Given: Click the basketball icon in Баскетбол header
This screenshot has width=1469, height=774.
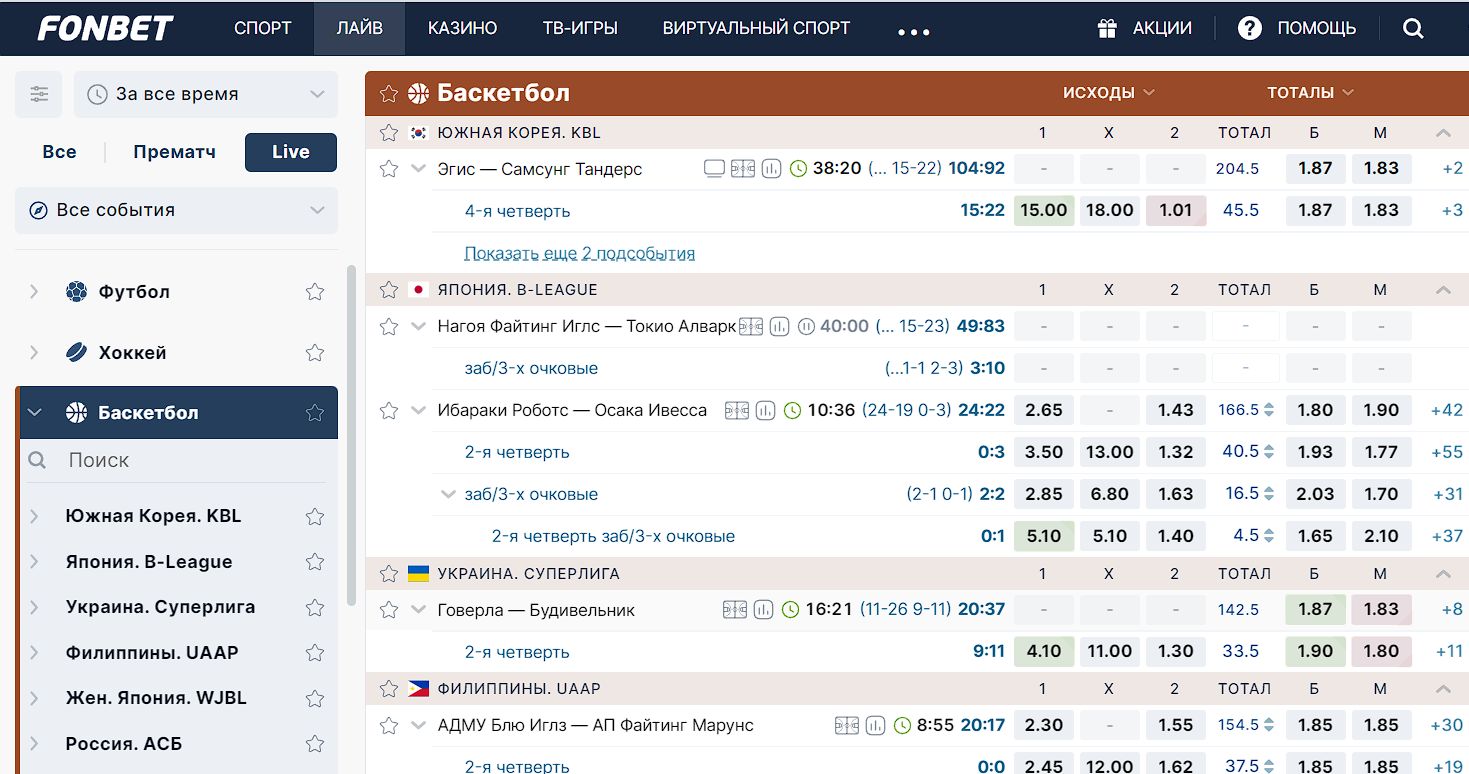Looking at the screenshot, I should tap(418, 94).
